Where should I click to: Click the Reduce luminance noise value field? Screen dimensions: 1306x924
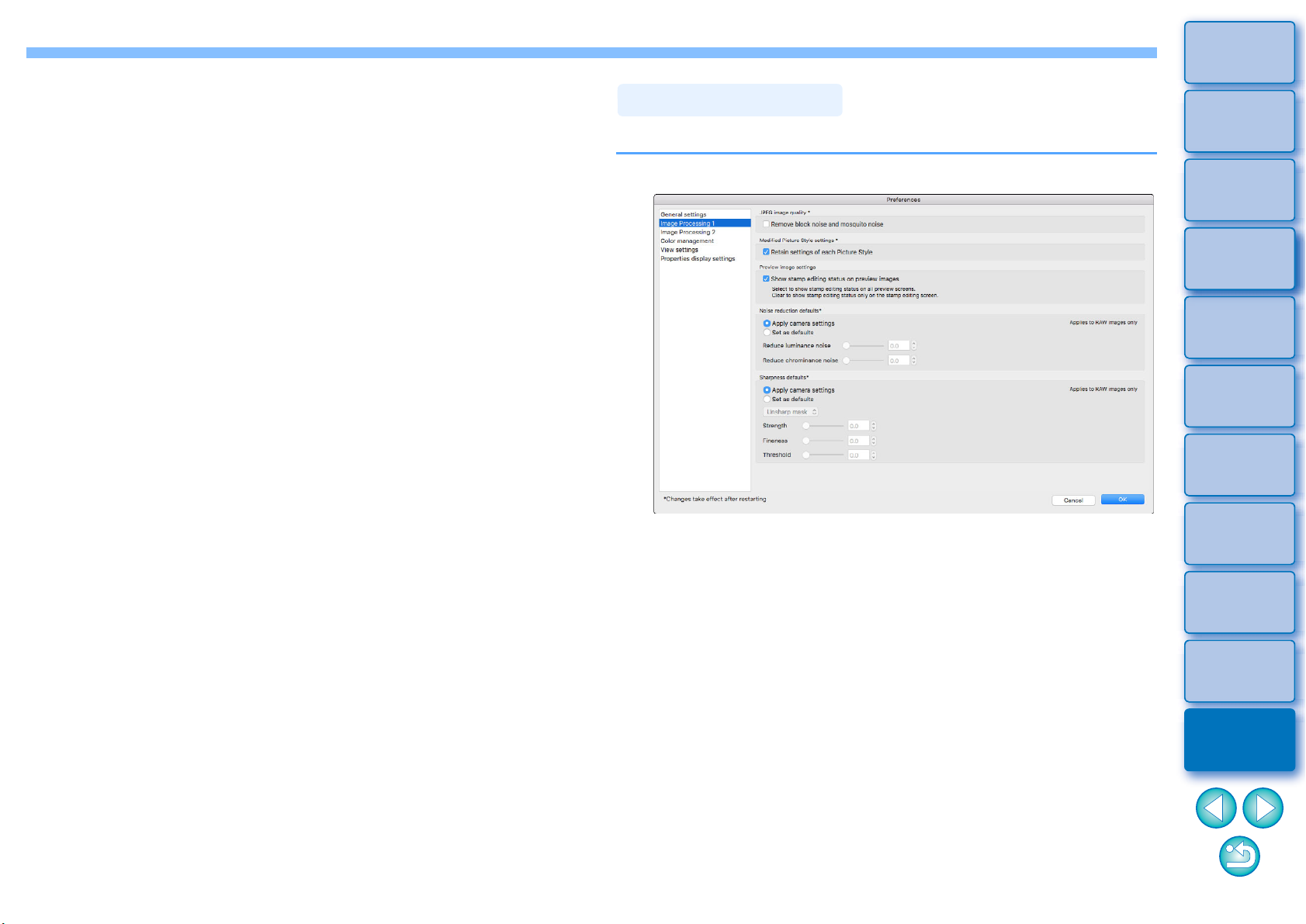point(899,345)
